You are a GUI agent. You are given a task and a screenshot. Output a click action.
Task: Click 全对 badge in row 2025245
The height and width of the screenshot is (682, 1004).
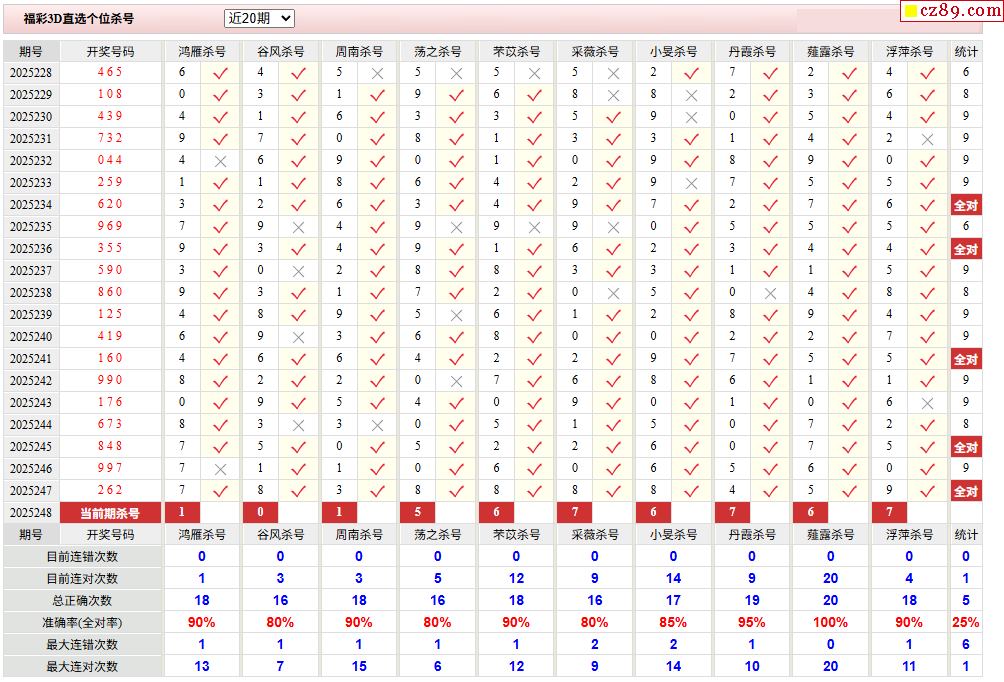(966, 448)
